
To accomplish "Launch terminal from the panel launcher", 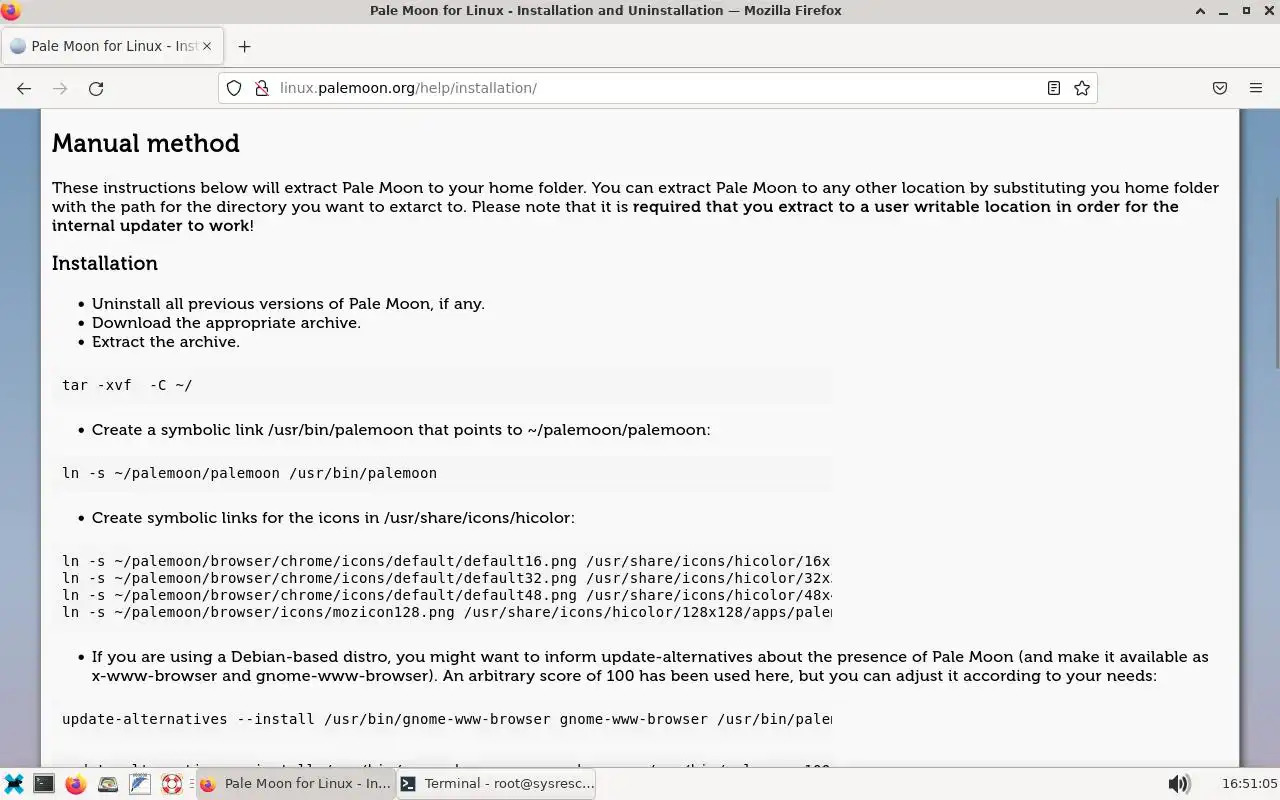I will (44, 784).
